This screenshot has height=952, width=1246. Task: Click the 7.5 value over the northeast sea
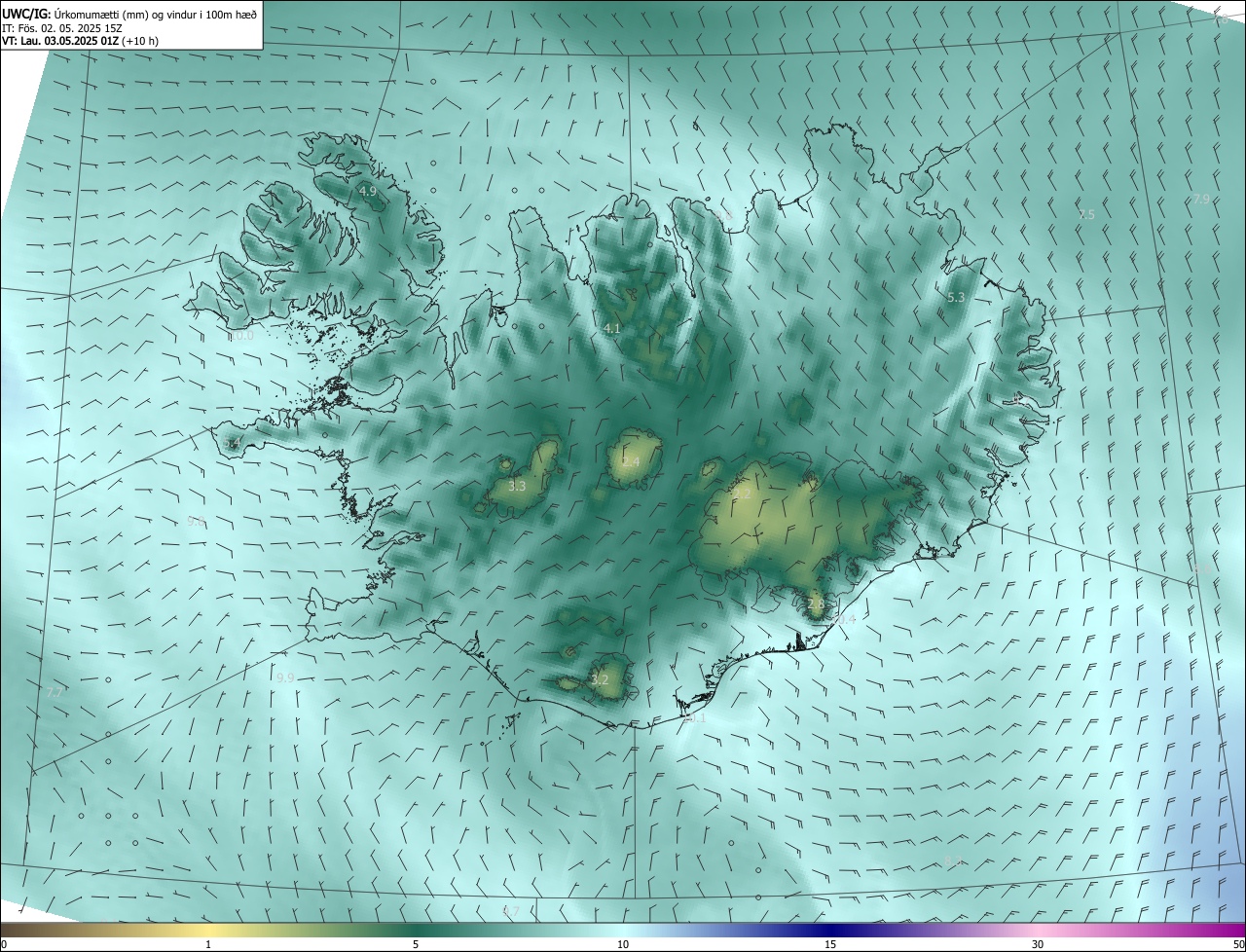[x=1086, y=214]
